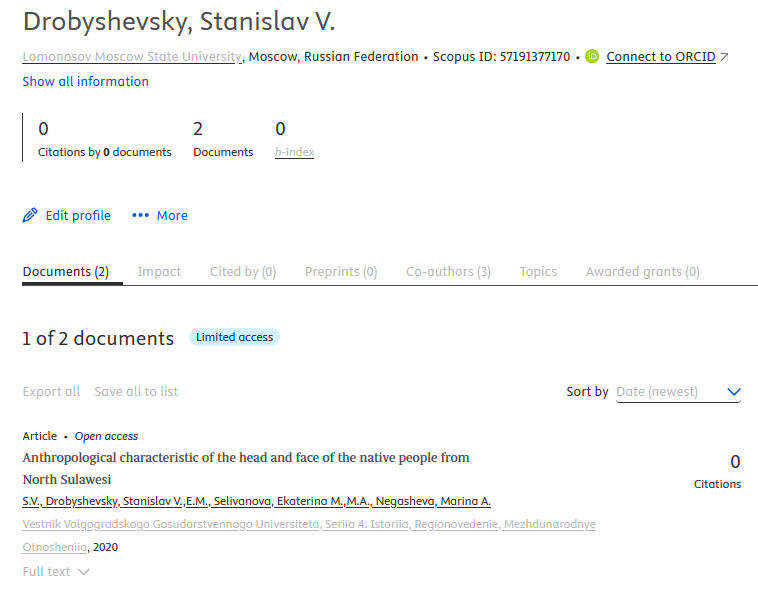The width and height of the screenshot is (758, 597).
Task: Click the three-dots More icon
Action: (141, 216)
